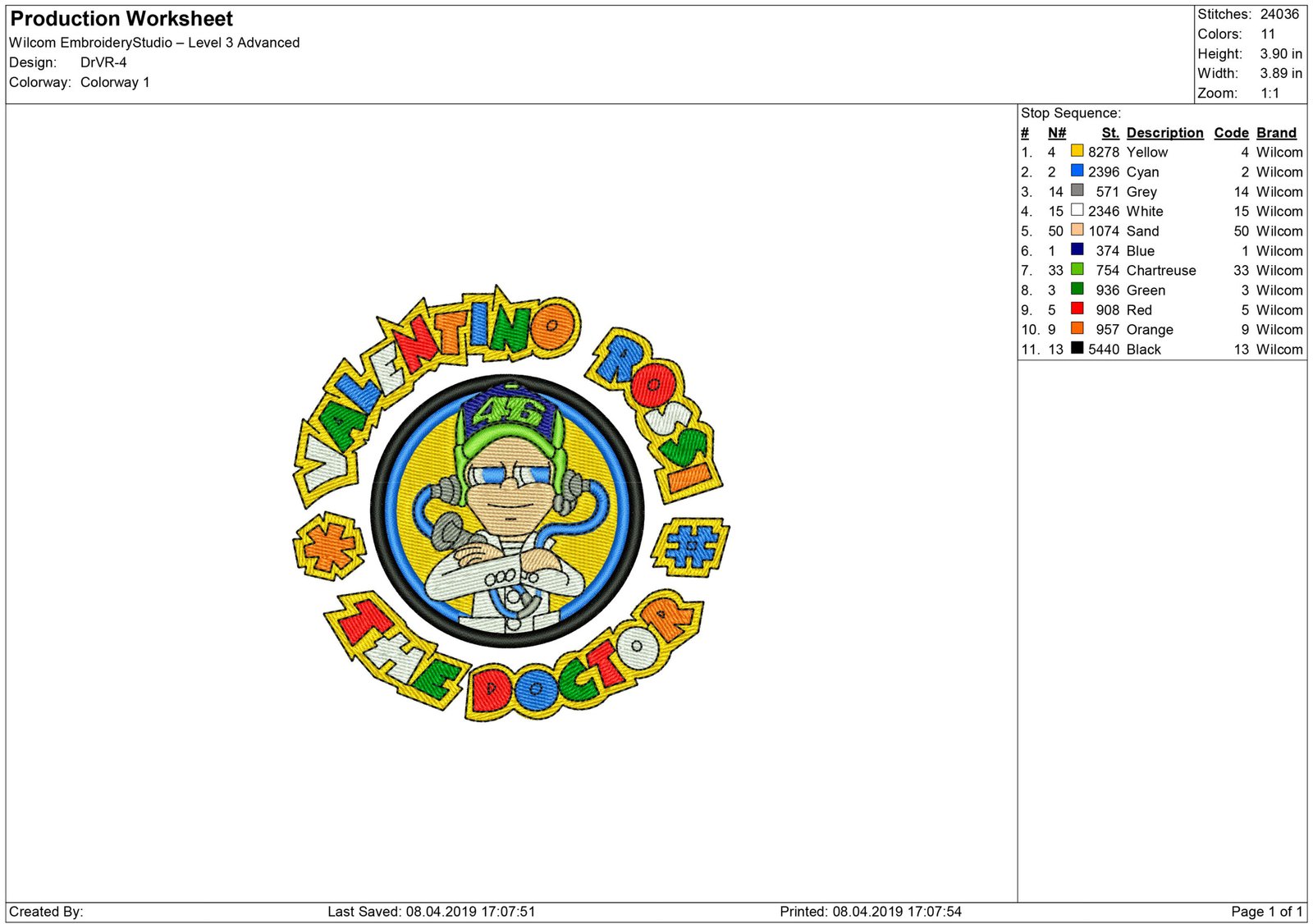The image size is (1313, 924).
Task: Click the 'Sand' description text
Action: click(x=1142, y=231)
